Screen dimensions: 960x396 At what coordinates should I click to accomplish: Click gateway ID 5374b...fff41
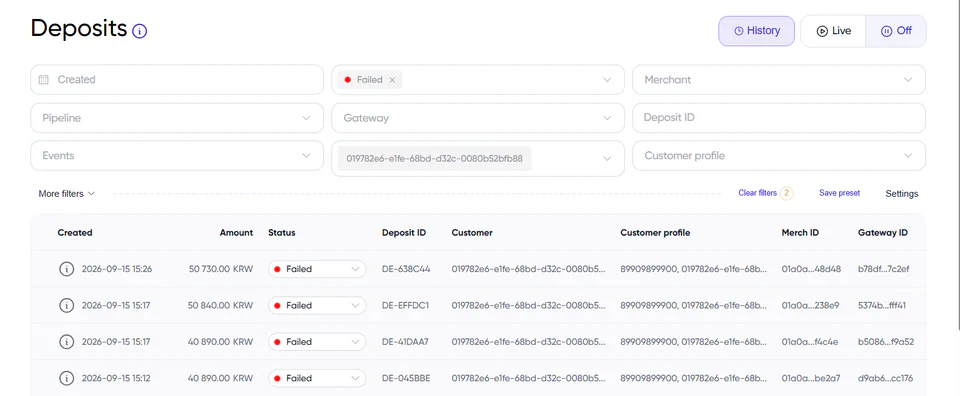tap(882, 305)
